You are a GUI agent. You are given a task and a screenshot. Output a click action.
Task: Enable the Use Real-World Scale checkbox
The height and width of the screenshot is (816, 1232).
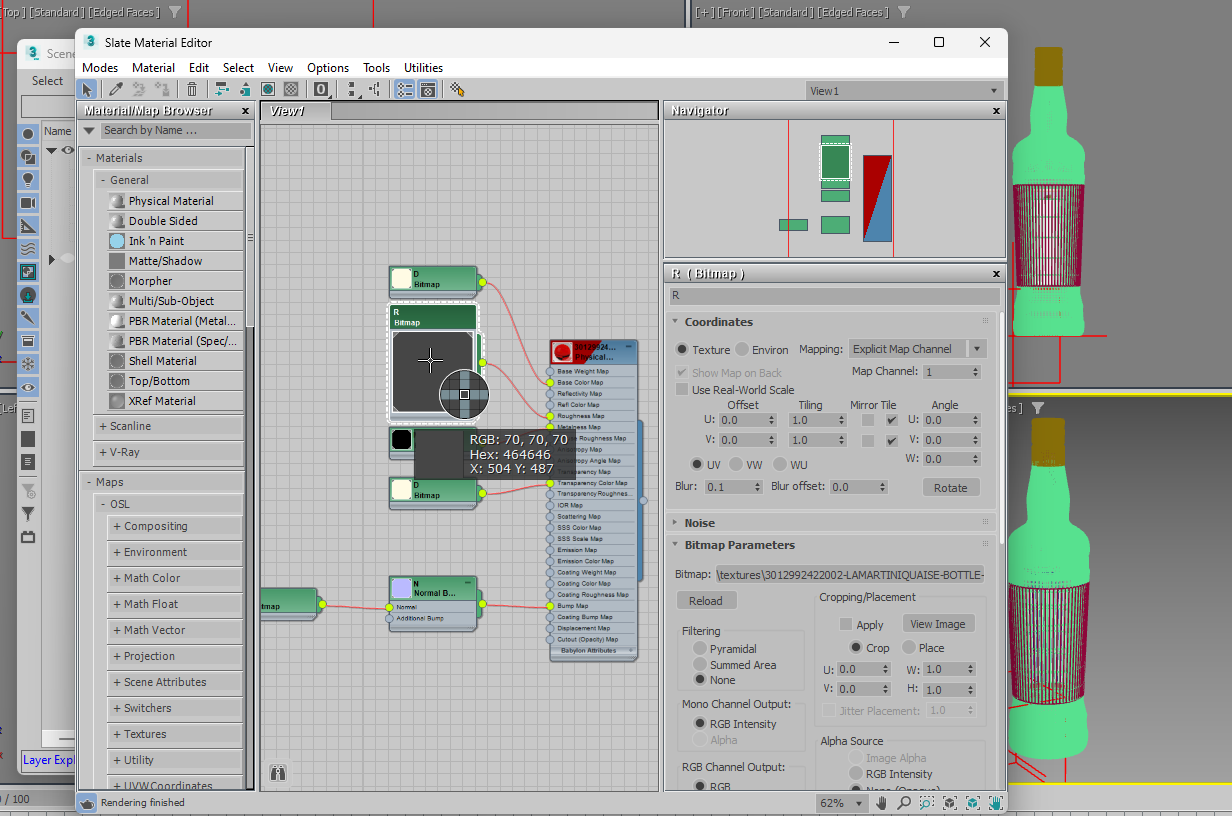(682, 390)
